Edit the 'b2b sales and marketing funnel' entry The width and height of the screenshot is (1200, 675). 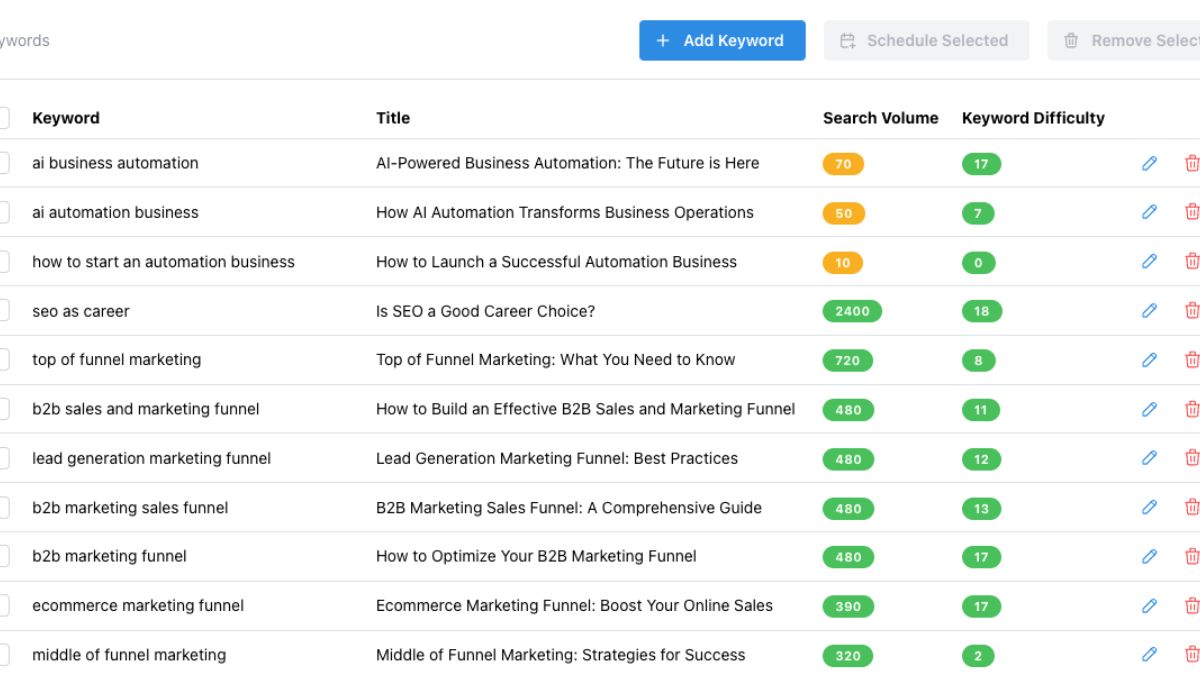coord(1148,409)
